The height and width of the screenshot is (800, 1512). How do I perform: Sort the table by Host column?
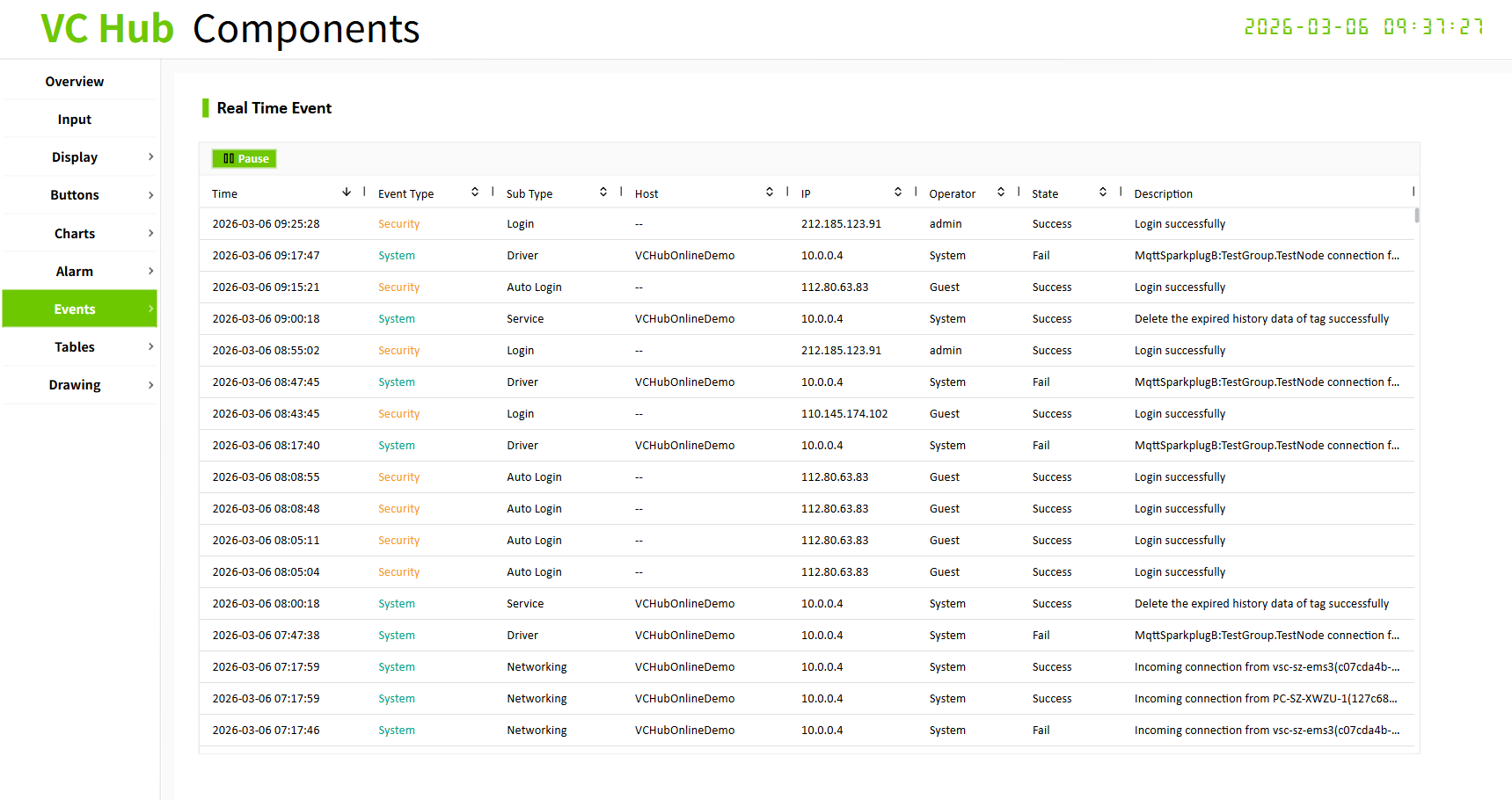(770, 193)
